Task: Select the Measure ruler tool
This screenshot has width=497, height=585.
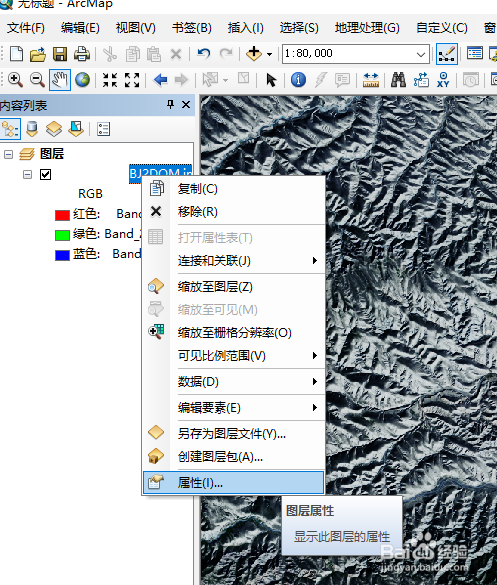Action: coord(371,80)
